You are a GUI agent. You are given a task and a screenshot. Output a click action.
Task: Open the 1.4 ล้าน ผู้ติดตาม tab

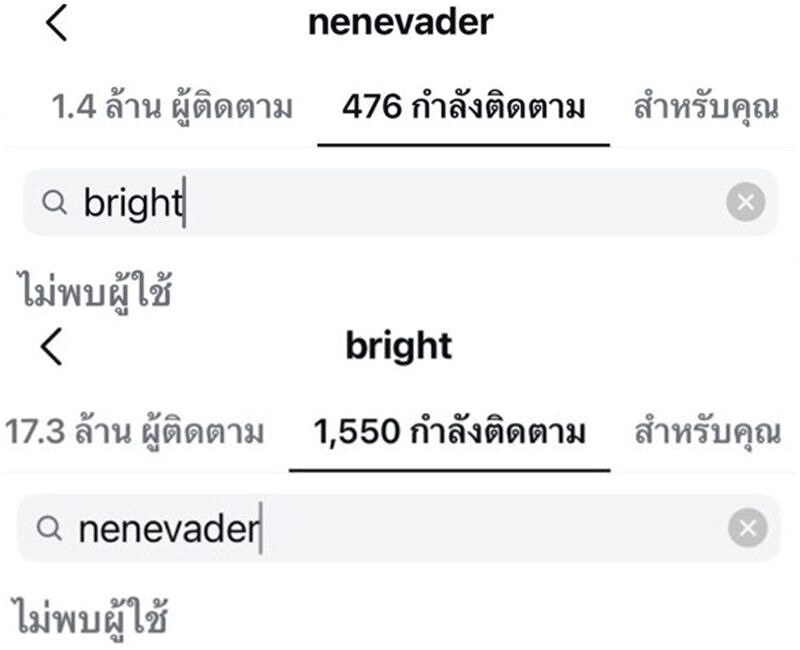coord(172,108)
